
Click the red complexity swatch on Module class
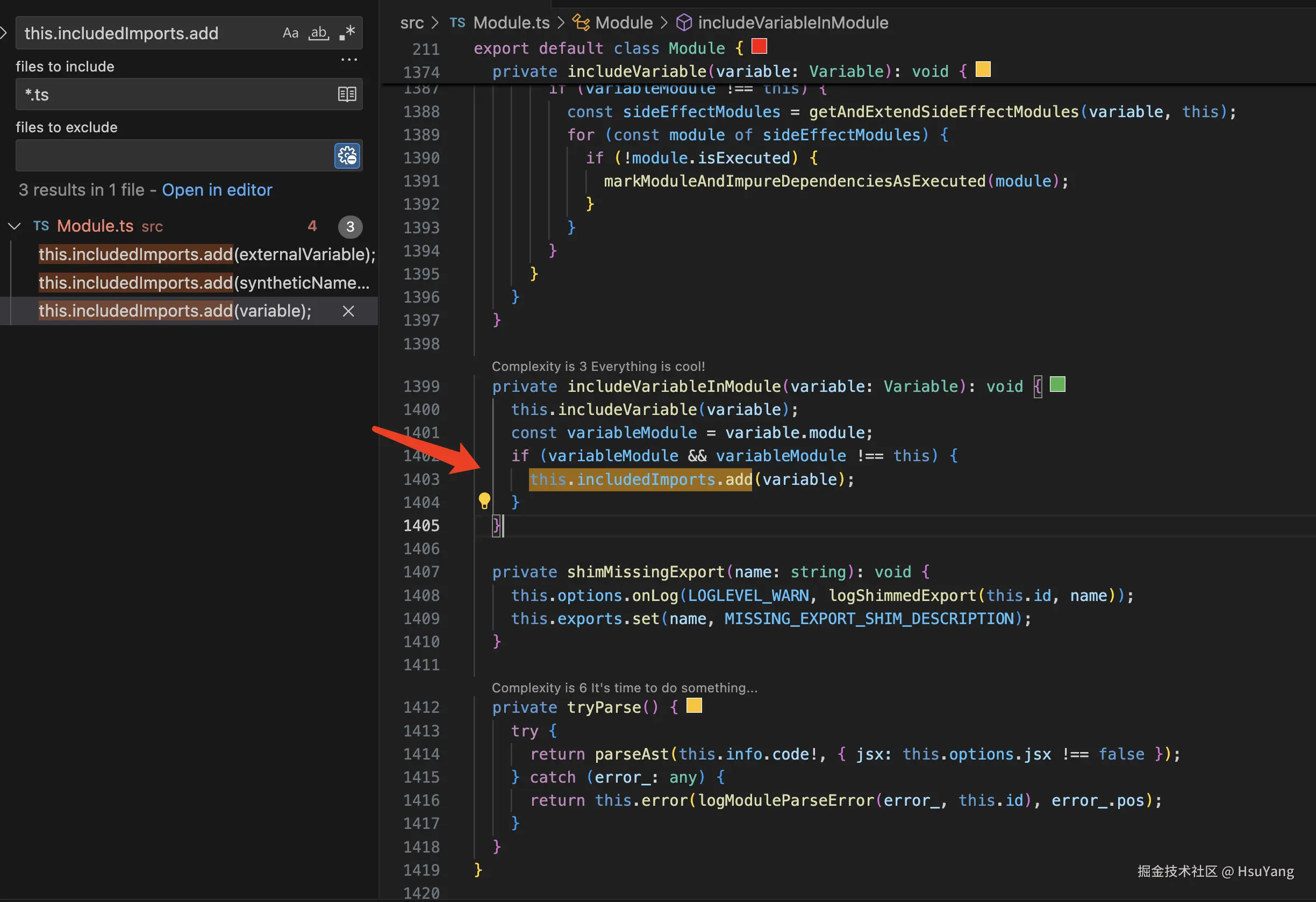click(x=759, y=46)
